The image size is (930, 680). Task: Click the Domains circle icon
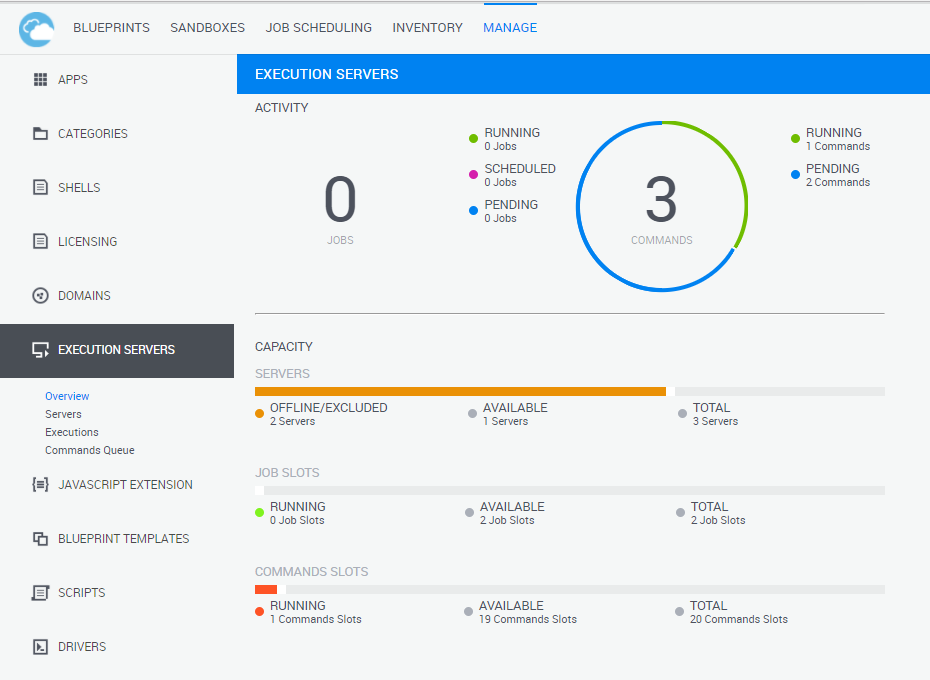click(x=41, y=296)
